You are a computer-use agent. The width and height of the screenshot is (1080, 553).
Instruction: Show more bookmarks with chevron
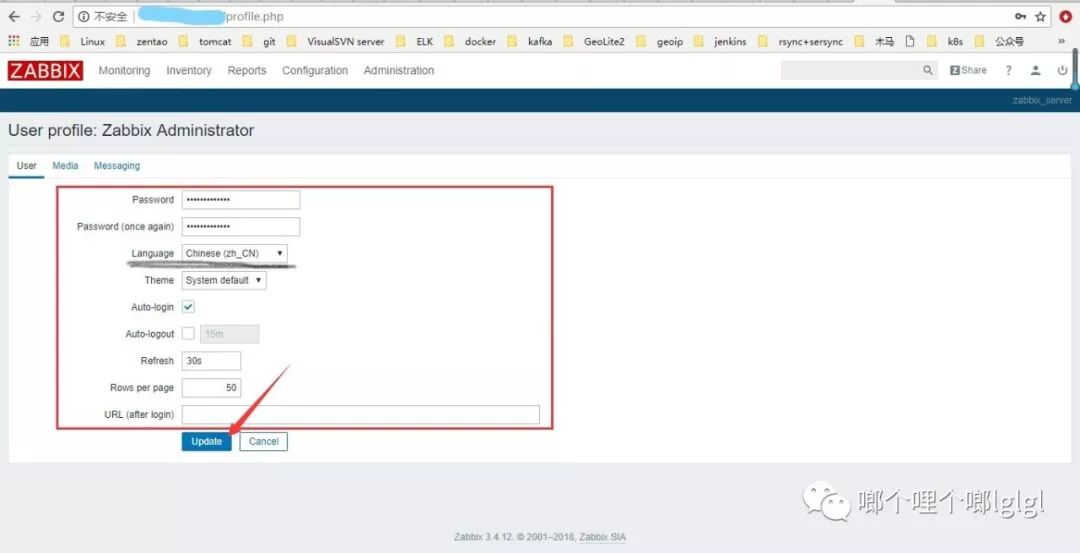[1061, 41]
